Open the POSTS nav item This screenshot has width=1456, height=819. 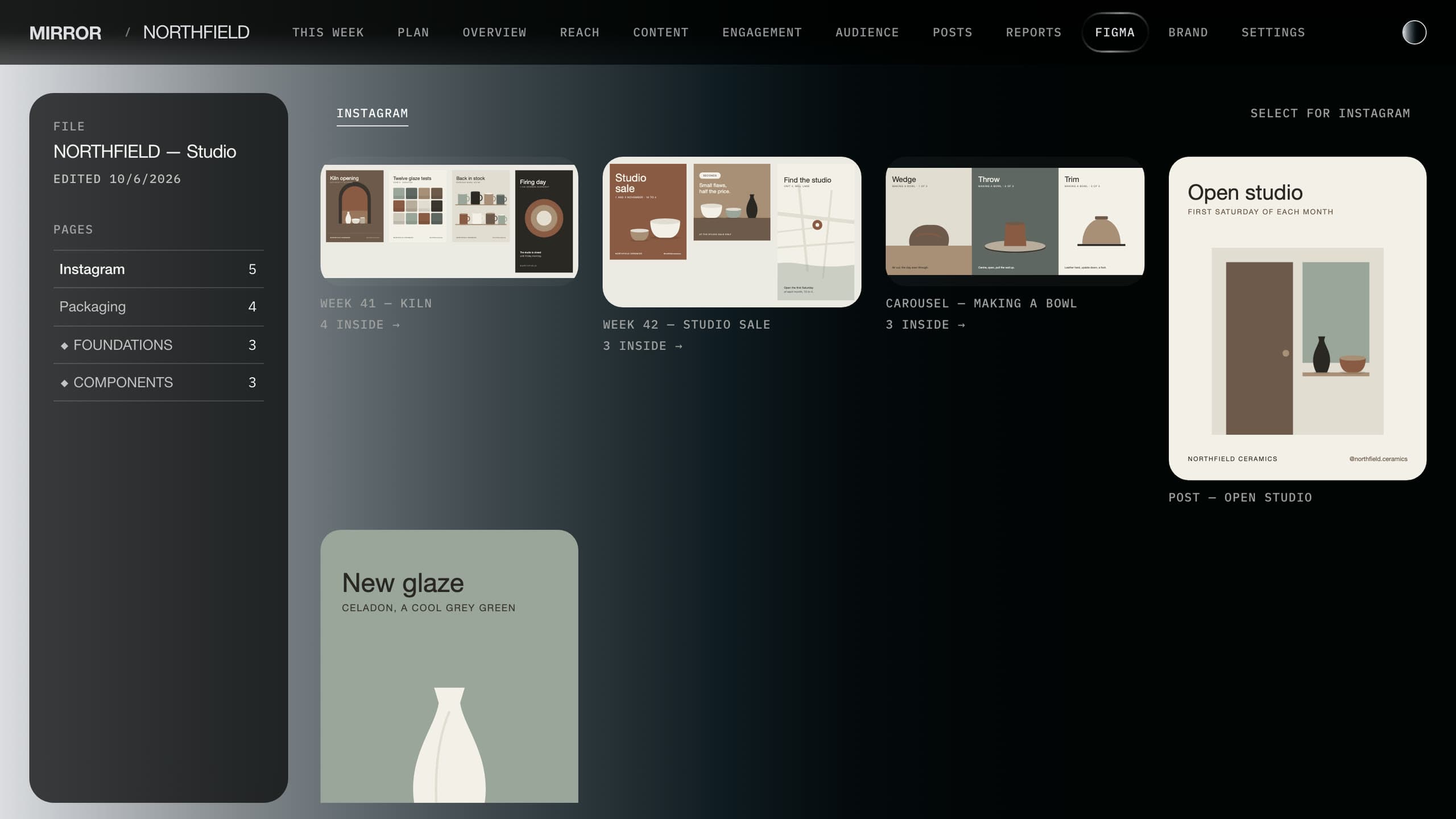pyautogui.click(x=953, y=32)
